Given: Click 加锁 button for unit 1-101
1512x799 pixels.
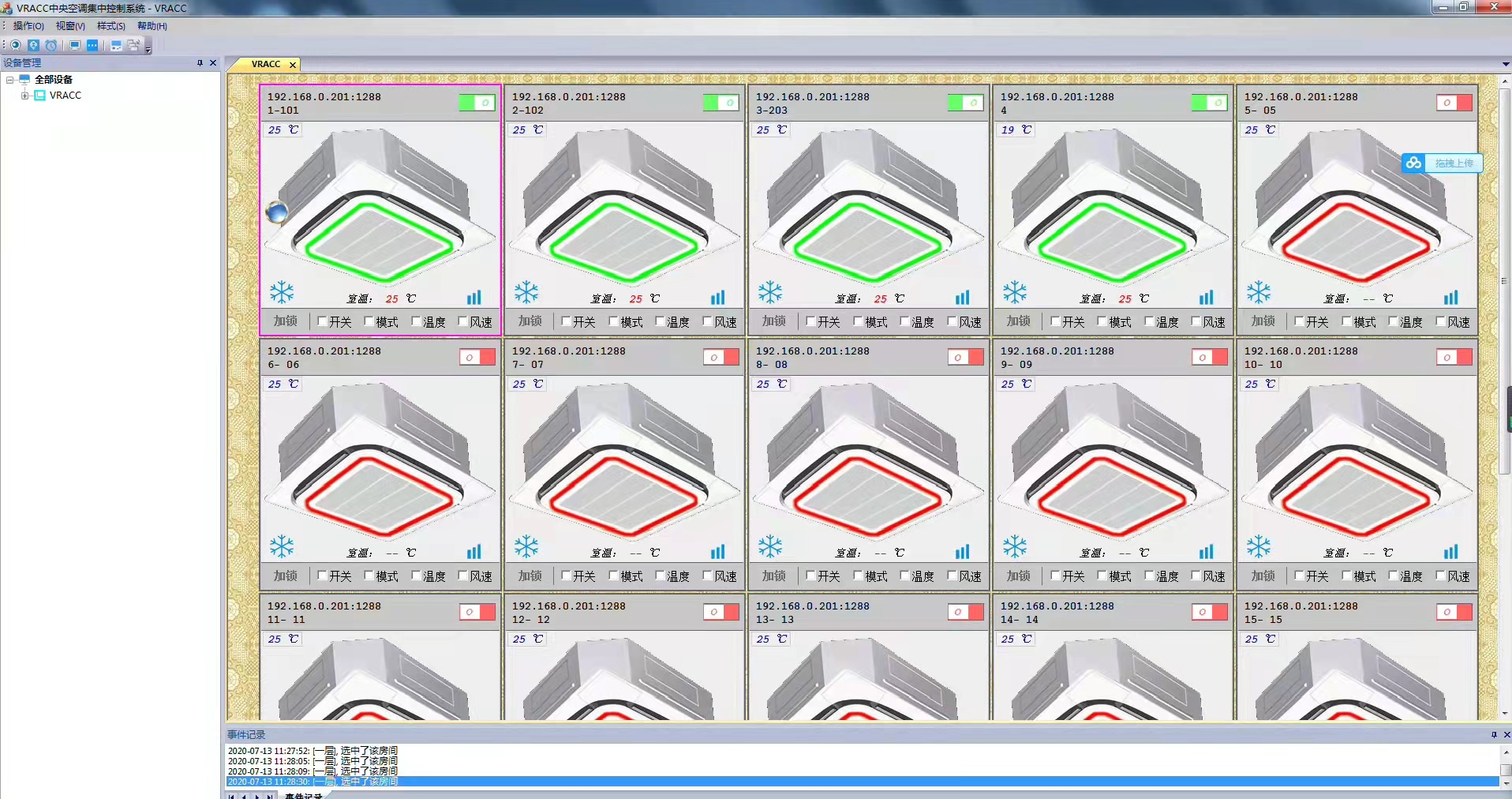Looking at the screenshot, I should pyautogui.click(x=286, y=321).
